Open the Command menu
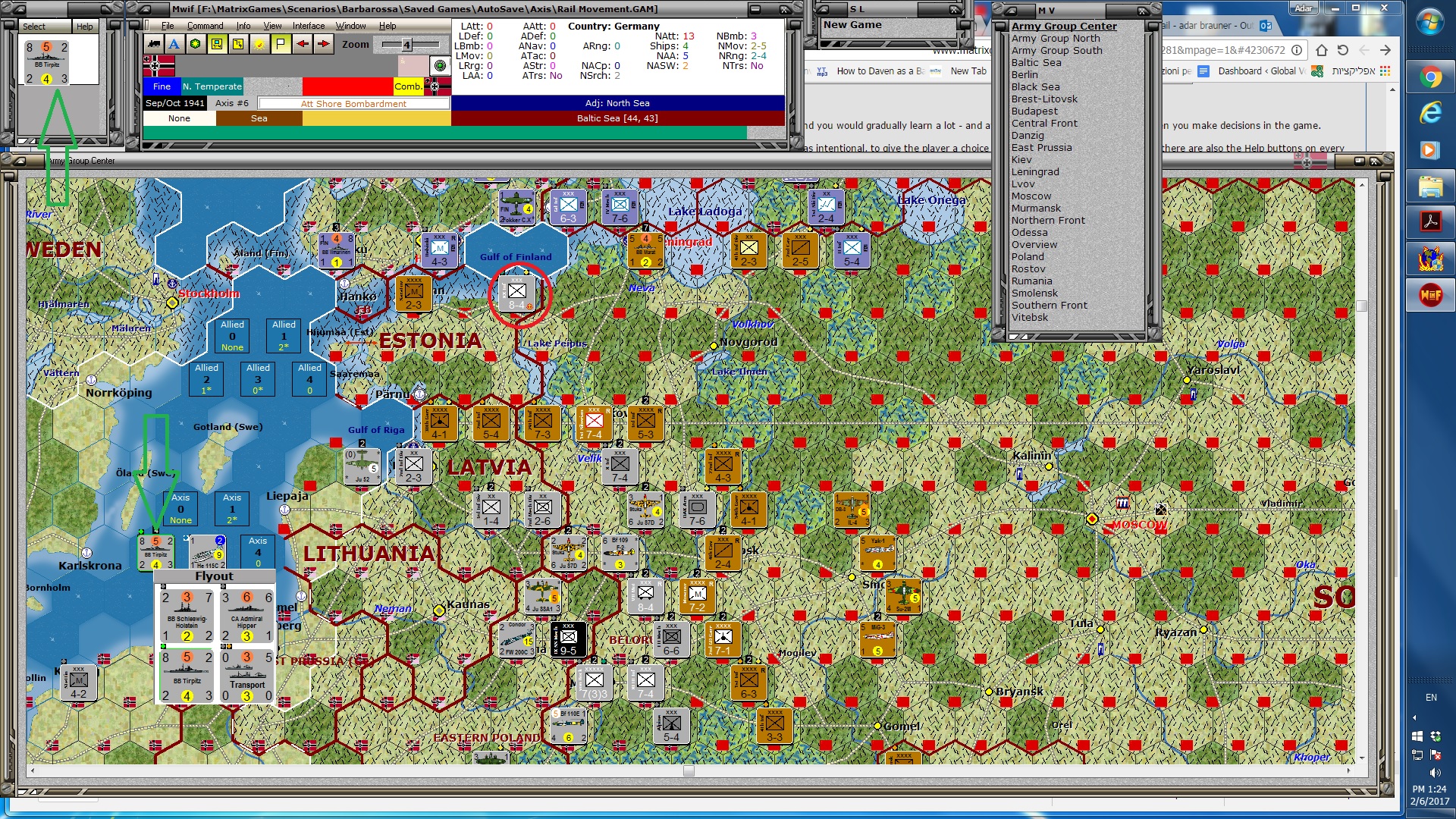 click(x=206, y=26)
